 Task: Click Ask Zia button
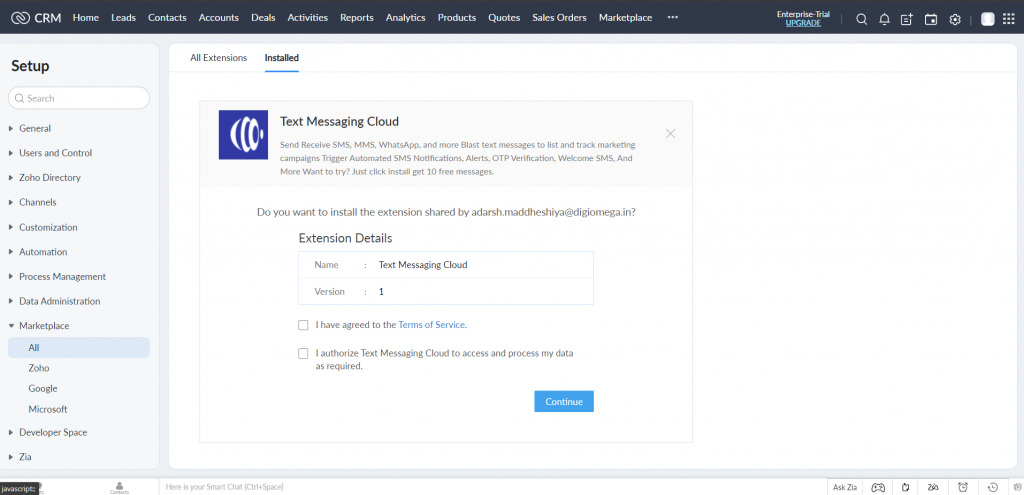point(844,487)
